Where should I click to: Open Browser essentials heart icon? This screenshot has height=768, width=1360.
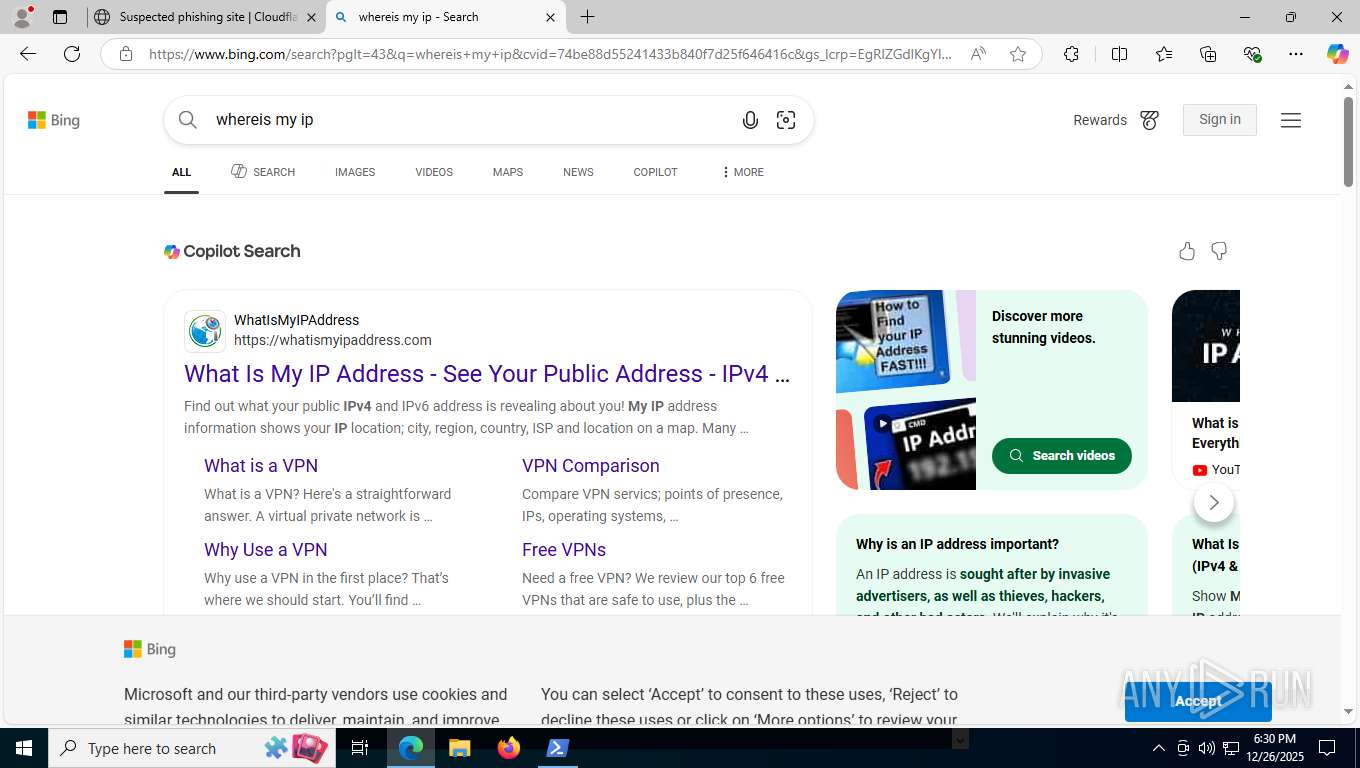tap(1252, 54)
